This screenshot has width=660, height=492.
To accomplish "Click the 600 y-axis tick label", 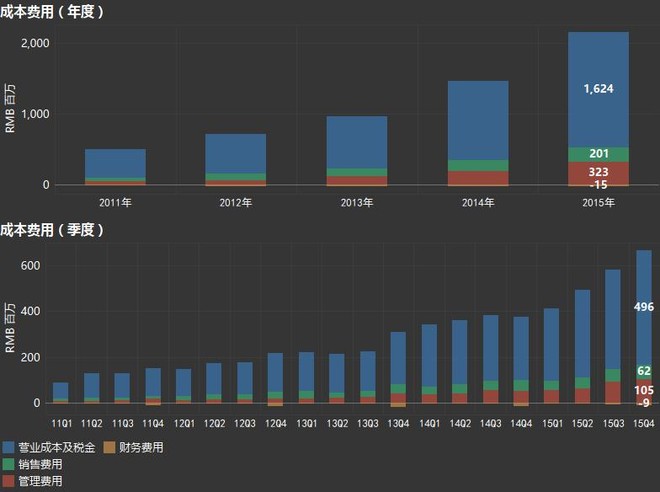I will tap(30, 266).
